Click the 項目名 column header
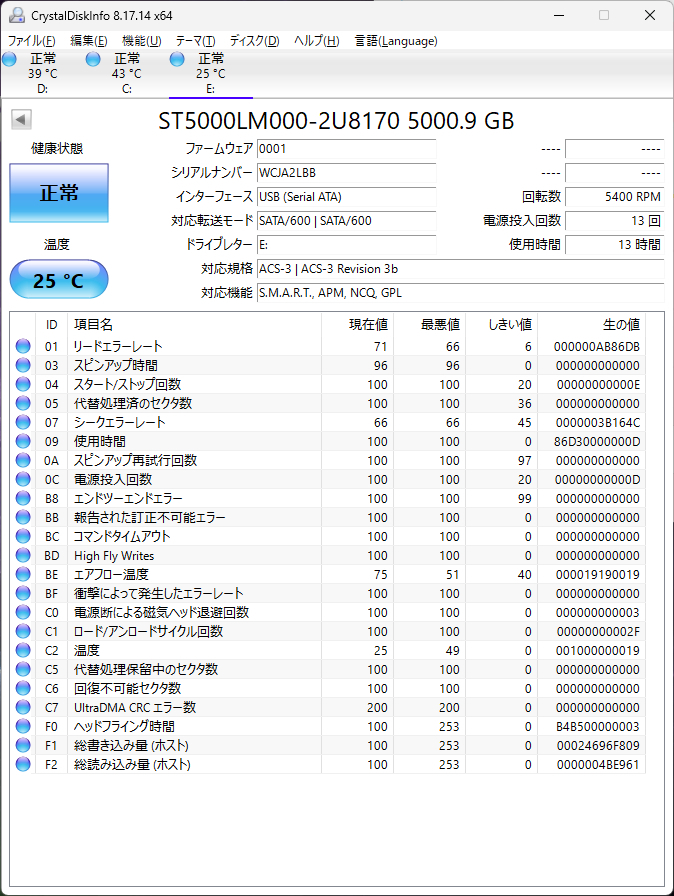The height and width of the screenshot is (896, 674). pyautogui.click(x=94, y=325)
